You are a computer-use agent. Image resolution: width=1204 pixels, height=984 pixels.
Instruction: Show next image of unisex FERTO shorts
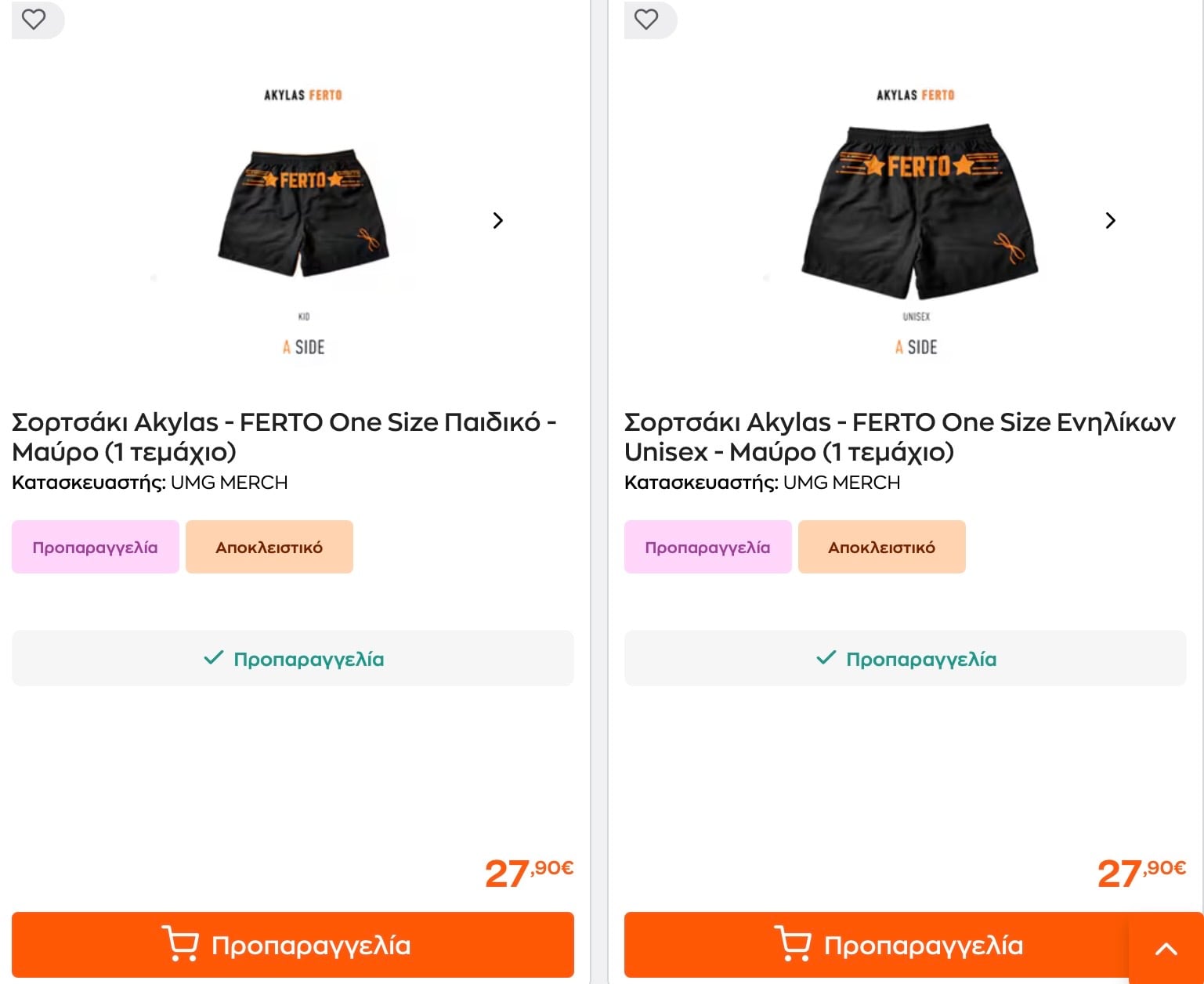tap(1110, 221)
